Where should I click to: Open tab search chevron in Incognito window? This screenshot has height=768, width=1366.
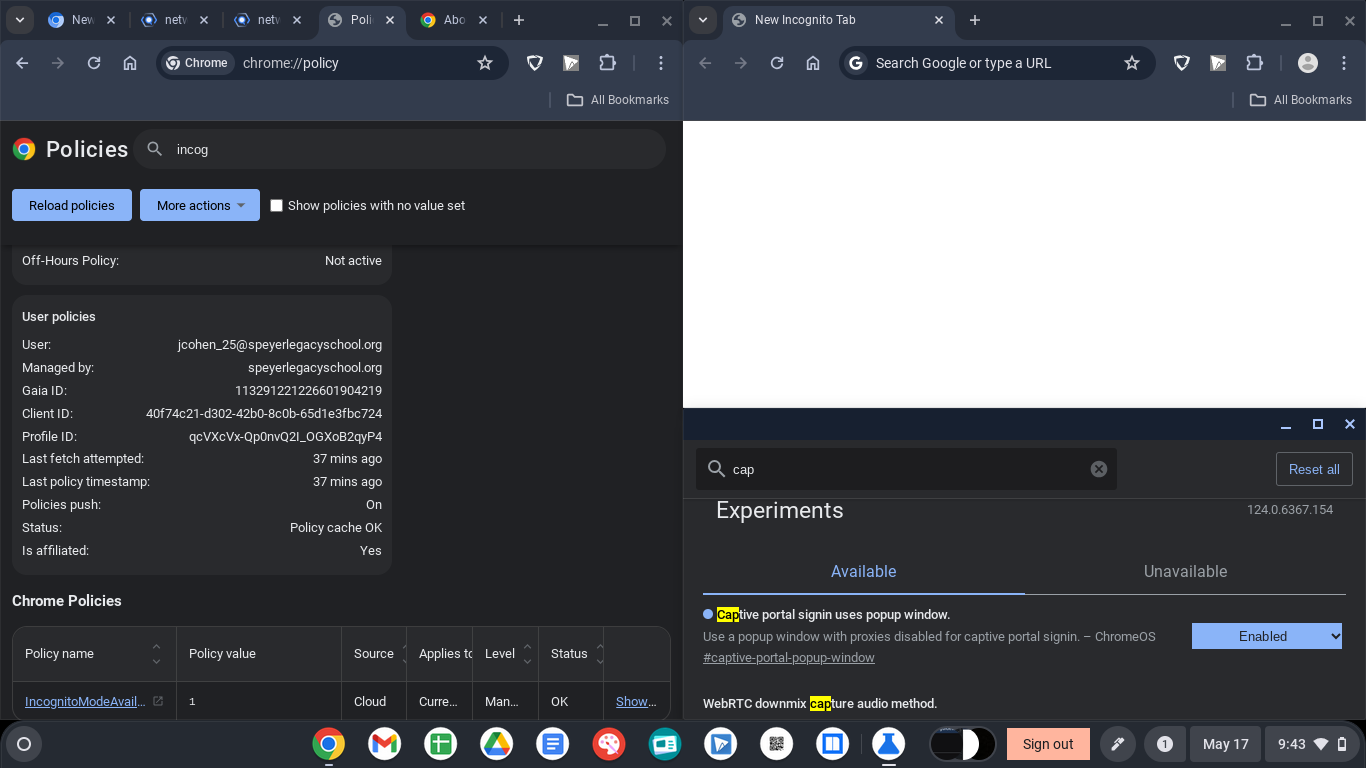703,20
